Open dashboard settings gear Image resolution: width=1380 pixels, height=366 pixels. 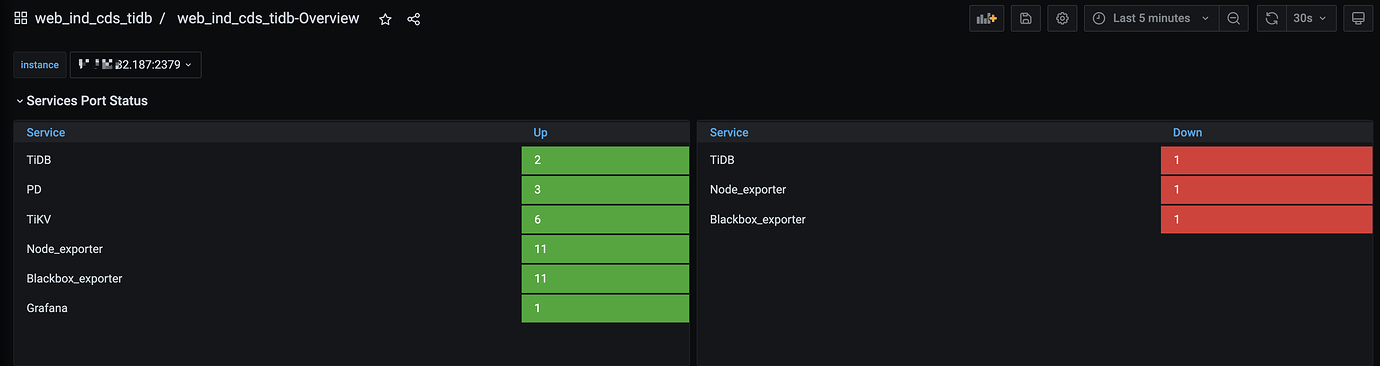(x=1062, y=18)
